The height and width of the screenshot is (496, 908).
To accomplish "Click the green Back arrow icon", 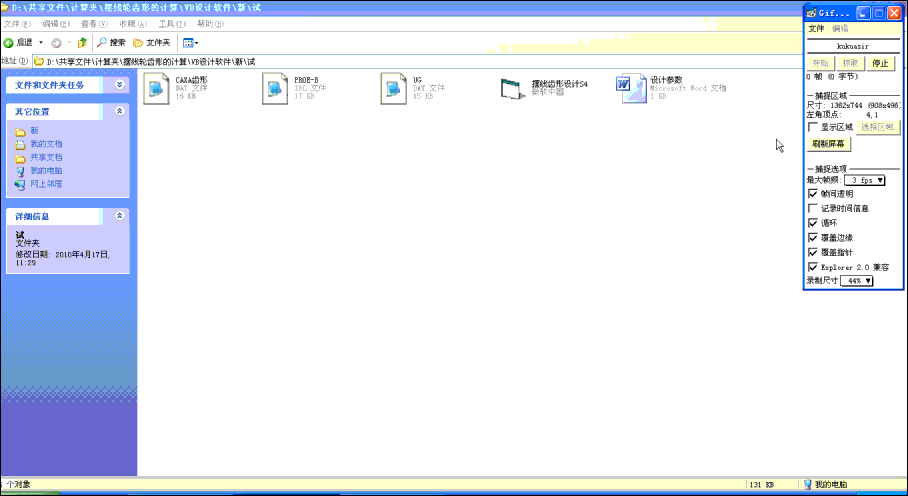I will pos(9,43).
